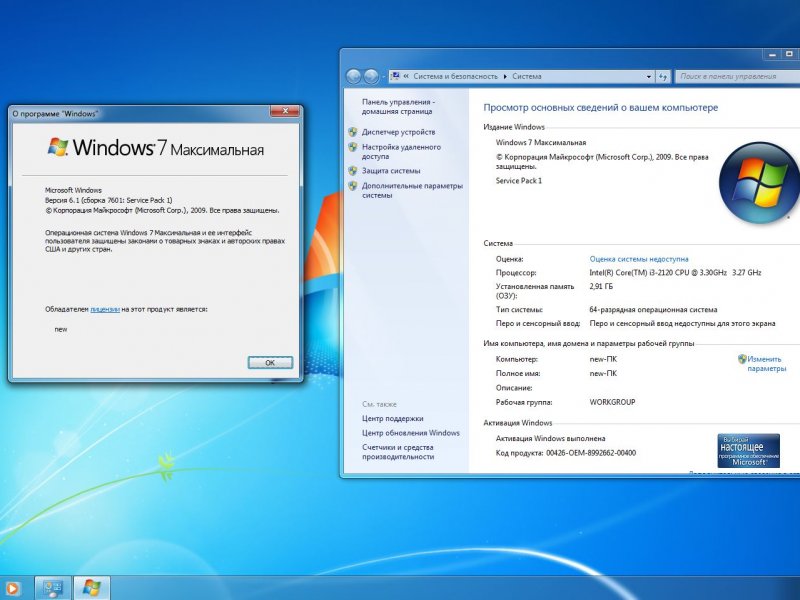
Task: Click the refresh button beside address bar
Action: [662, 77]
